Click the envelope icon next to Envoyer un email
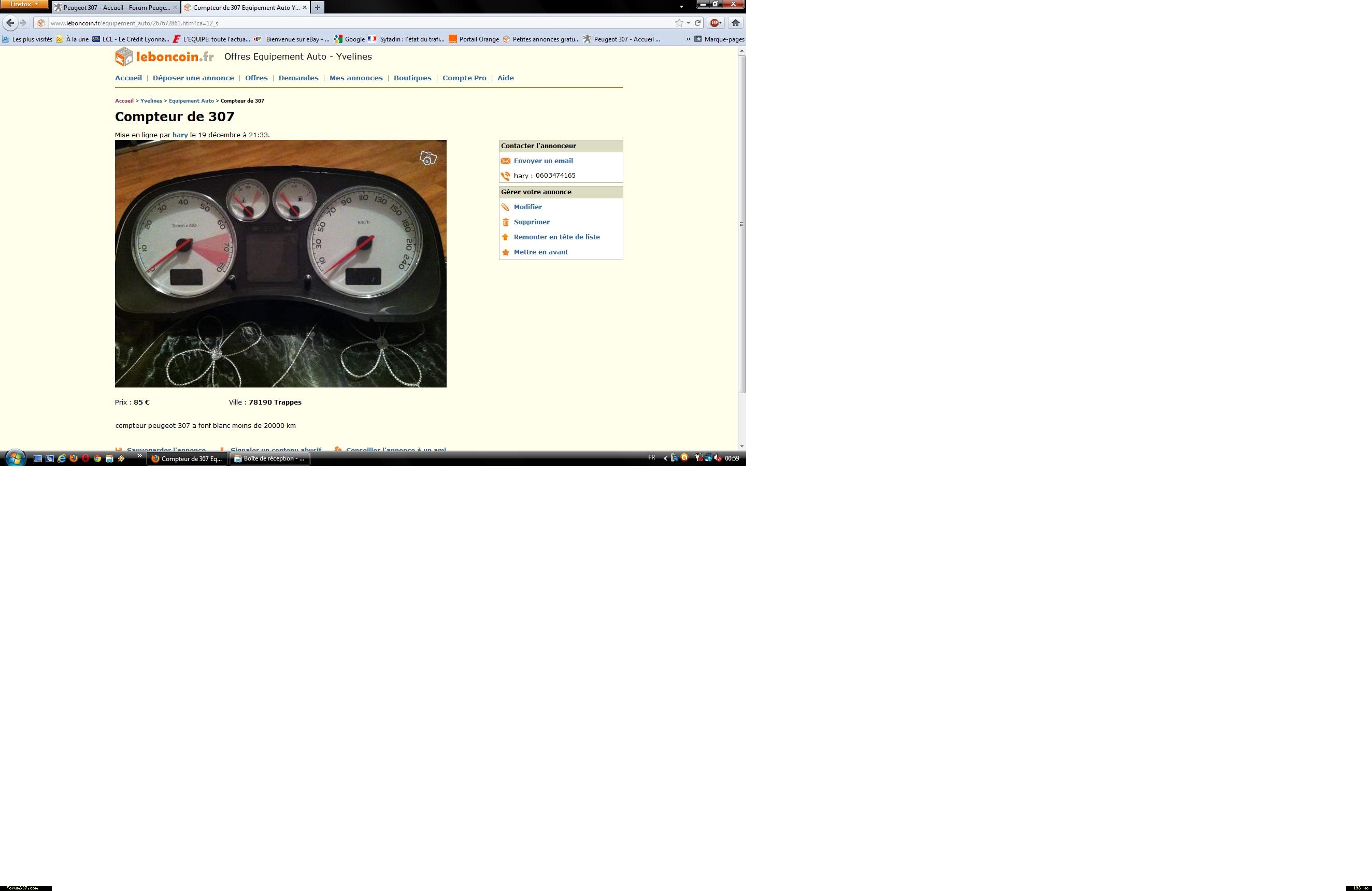 click(x=506, y=161)
